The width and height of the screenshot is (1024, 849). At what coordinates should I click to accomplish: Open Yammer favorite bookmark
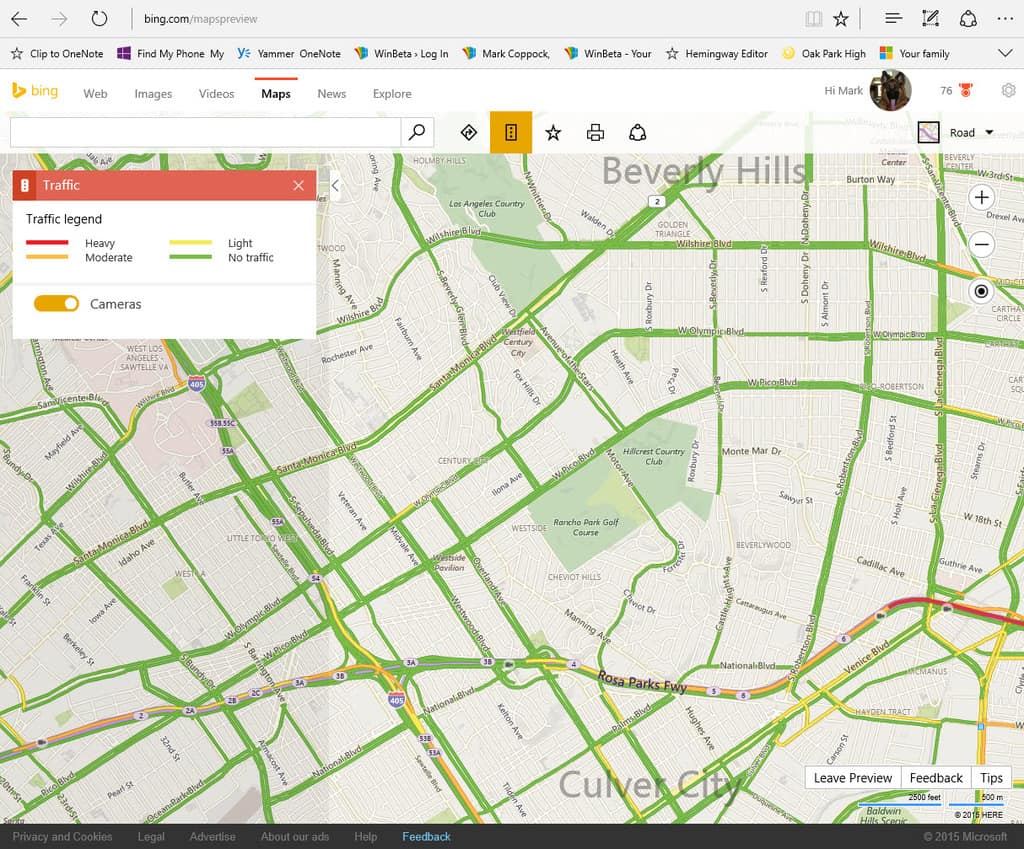(x=289, y=54)
